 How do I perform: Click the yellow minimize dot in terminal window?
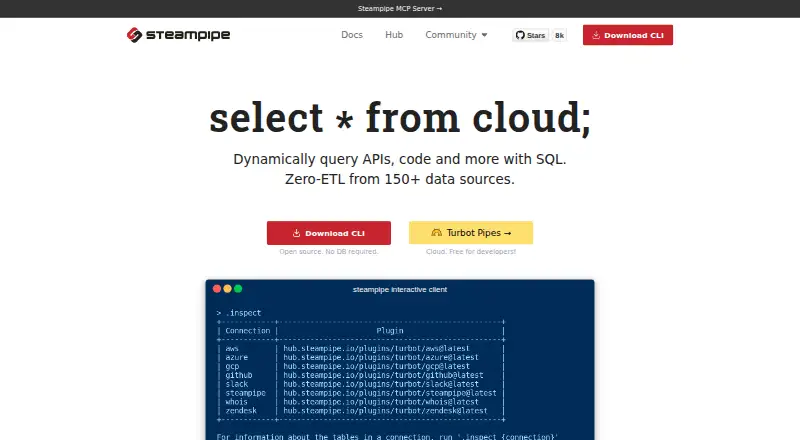(228, 289)
